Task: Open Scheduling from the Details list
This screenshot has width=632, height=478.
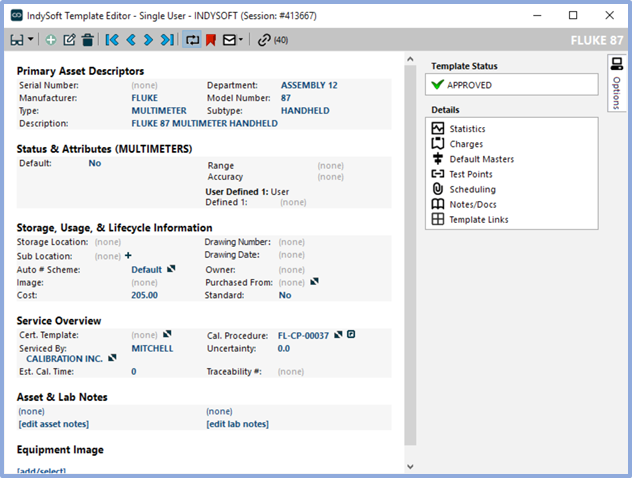Action: (472, 189)
